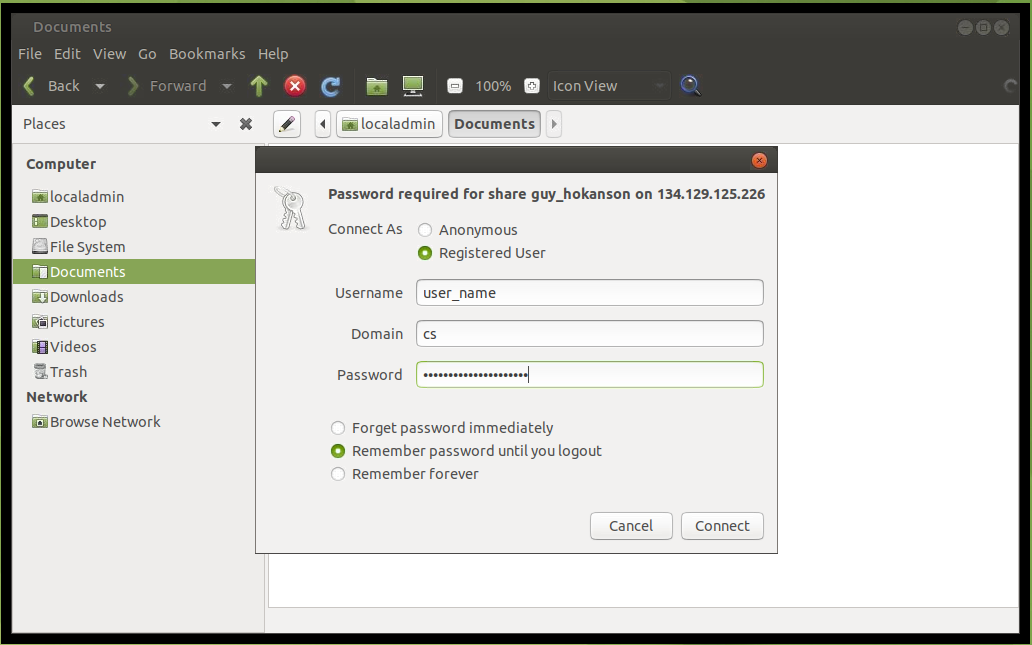Click the Cancel button
Screen dimensions: 1032x645
(x=631, y=526)
